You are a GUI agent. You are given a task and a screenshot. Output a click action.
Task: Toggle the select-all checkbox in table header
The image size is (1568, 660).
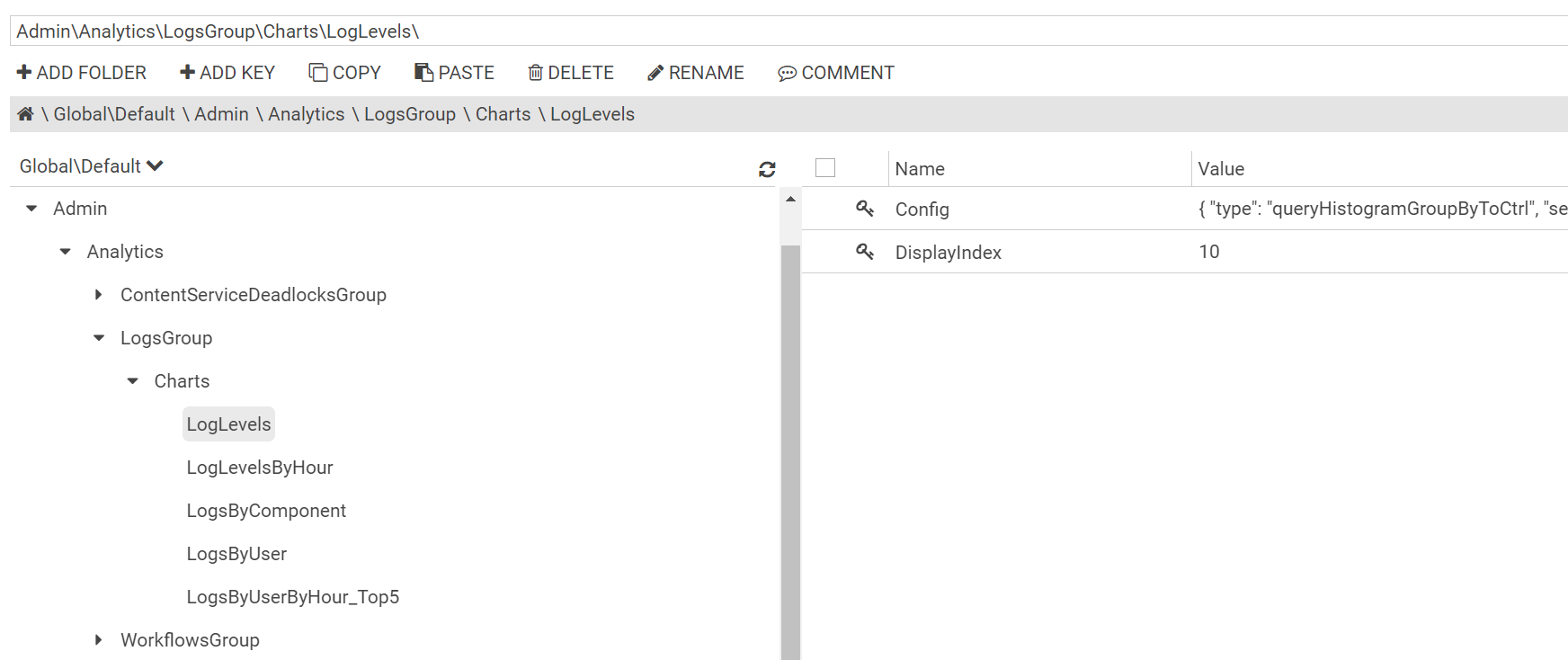pyautogui.click(x=825, y=168)
